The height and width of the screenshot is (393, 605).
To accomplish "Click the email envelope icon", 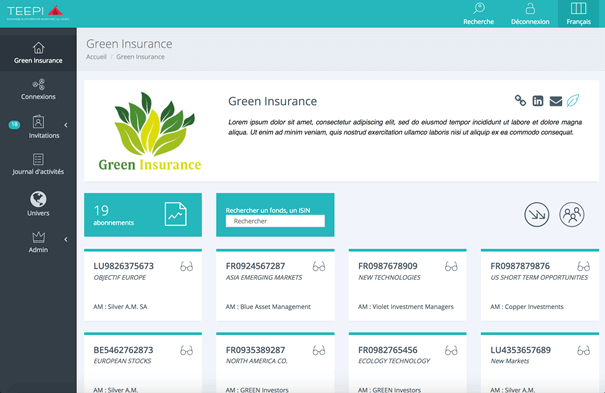I will pyautogui.click(x=556, y=101).
